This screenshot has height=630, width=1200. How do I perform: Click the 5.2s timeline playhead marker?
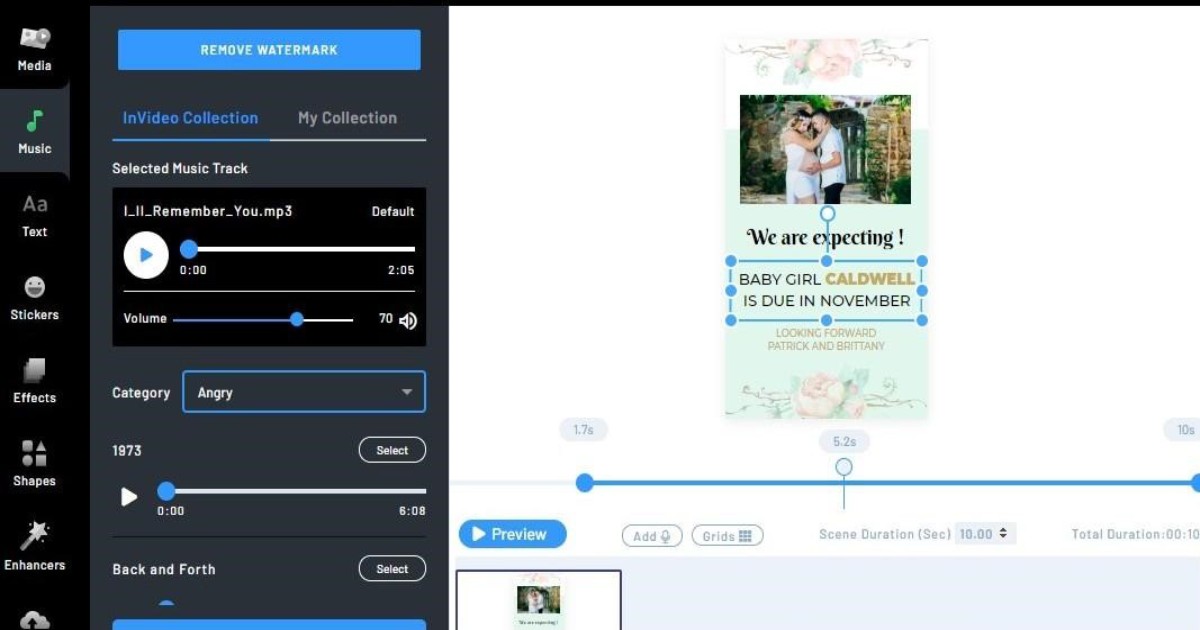pos(844,467)
